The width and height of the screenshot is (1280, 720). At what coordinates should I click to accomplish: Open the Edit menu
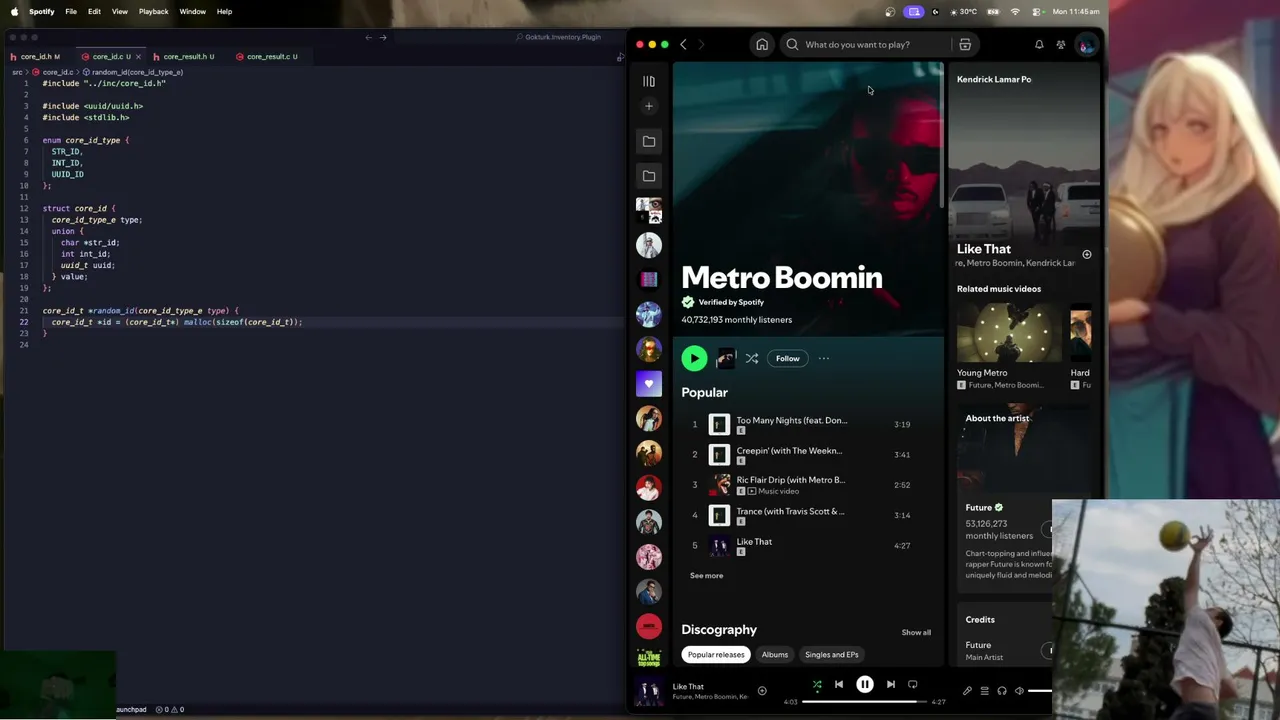point(94,12)
